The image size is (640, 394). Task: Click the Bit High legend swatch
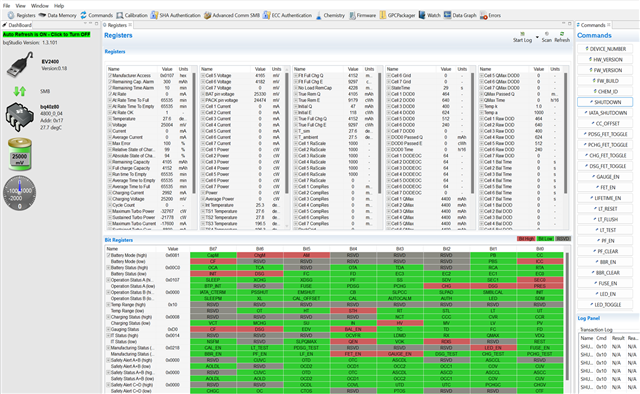[526, 239]
